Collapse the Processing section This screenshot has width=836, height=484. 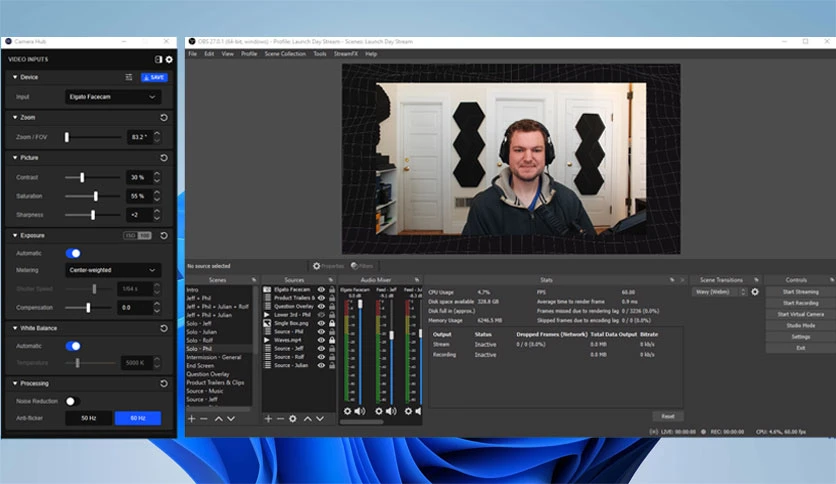click(x=15, y=383)
